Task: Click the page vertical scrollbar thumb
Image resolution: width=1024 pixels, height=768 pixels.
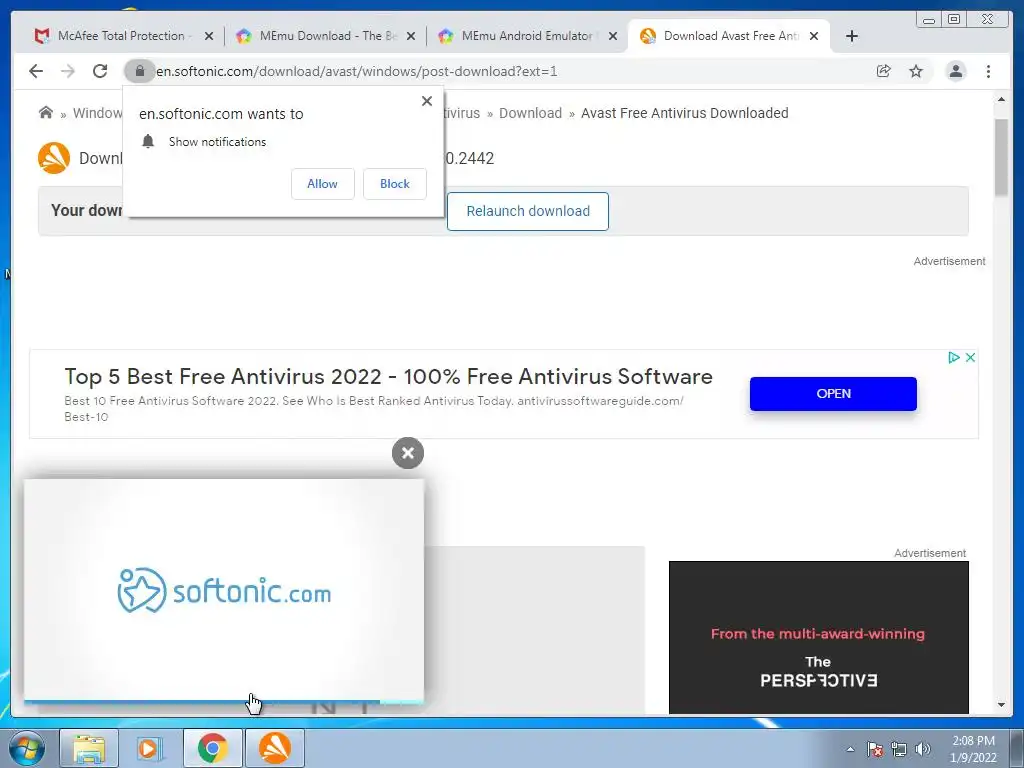Action: [1001, 157]
